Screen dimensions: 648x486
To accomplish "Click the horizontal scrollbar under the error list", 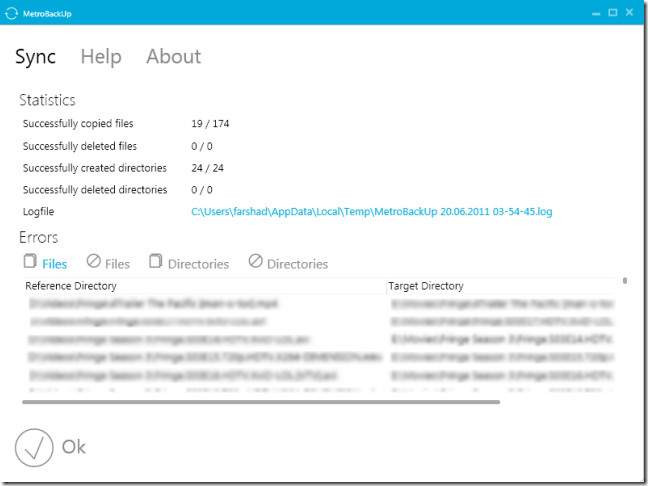I will point(261,402).
